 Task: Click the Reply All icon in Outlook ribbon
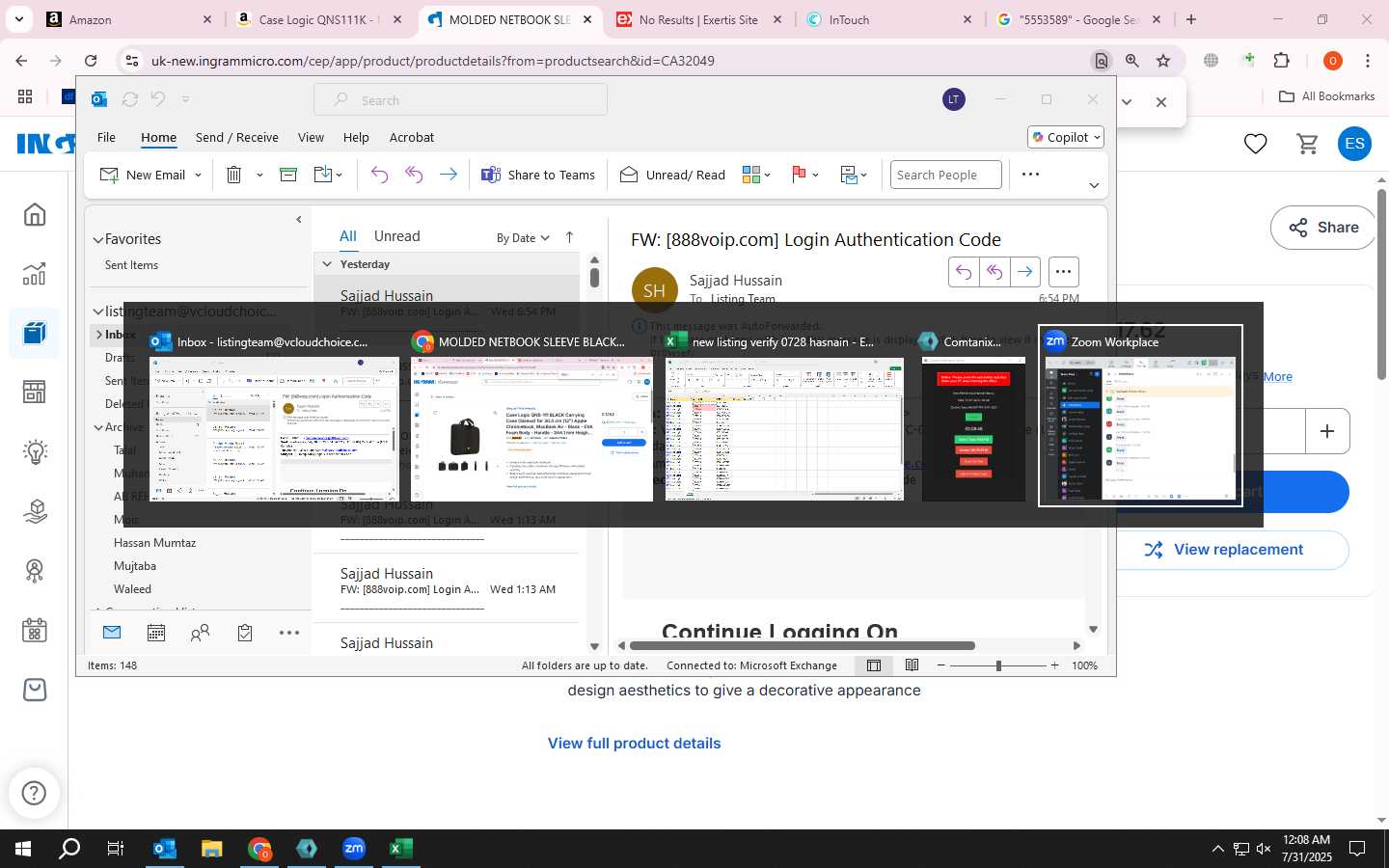[414, 175]
